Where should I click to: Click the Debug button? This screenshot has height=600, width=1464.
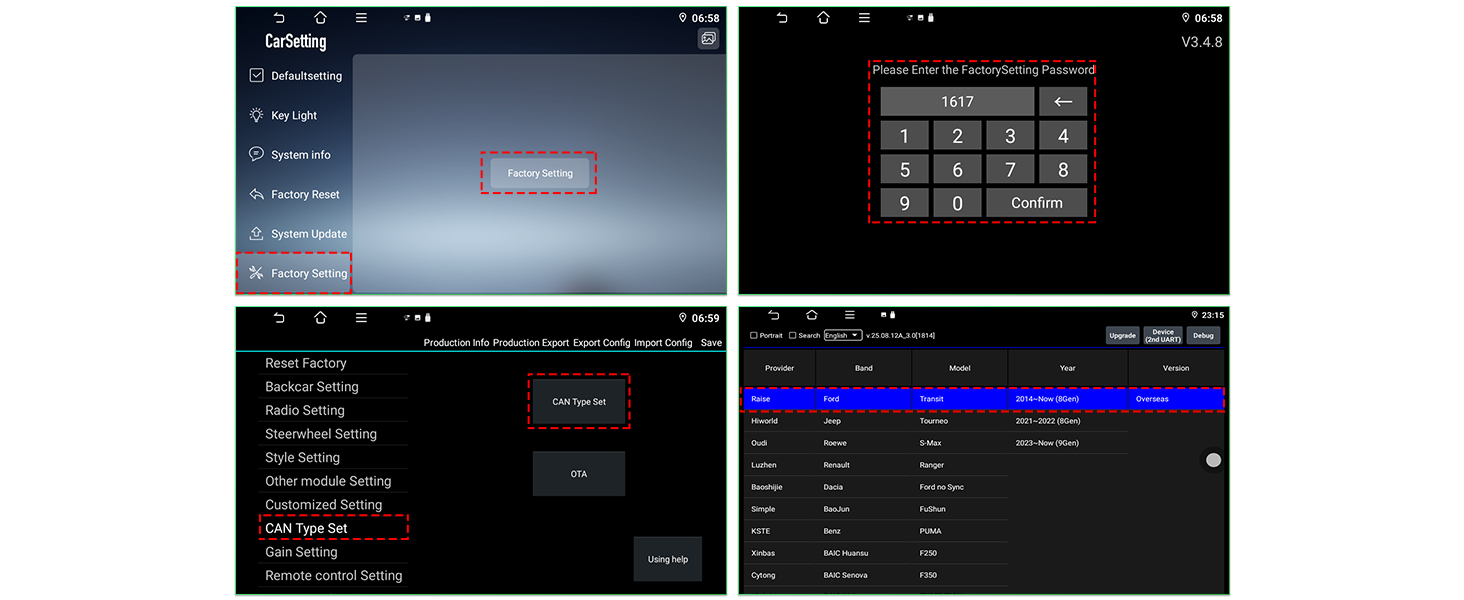click(1203, 336)
